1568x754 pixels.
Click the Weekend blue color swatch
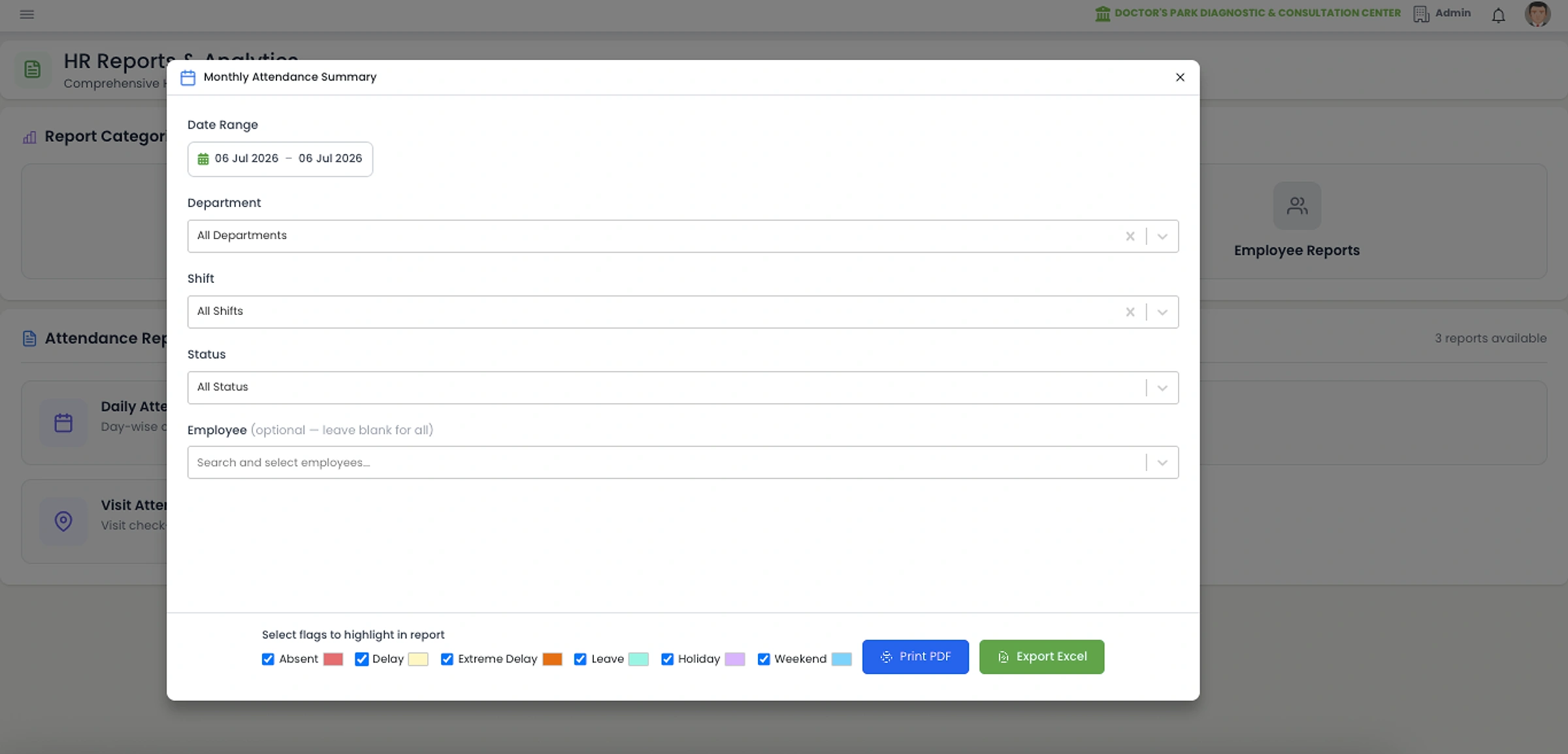[841, 659]
